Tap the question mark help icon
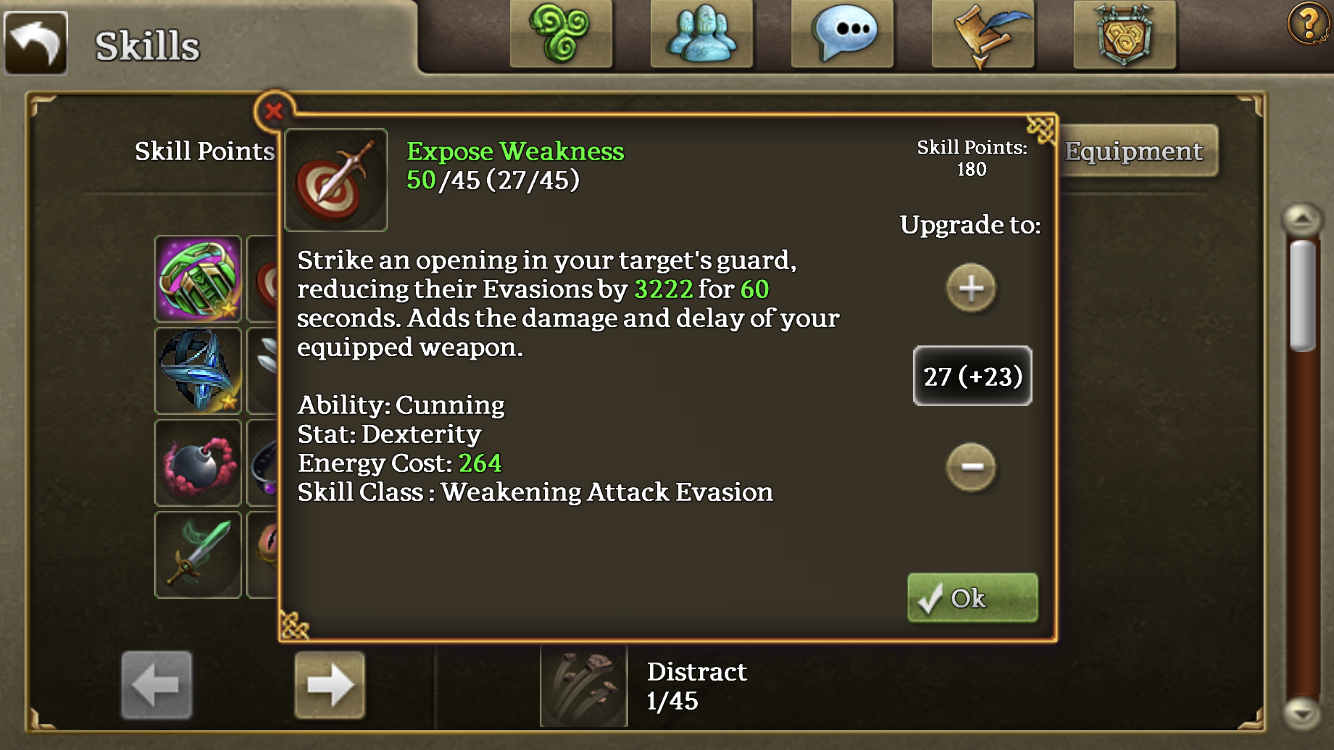Image resolution: width=1334 pixels, height=750 pixels. click(x=1308, y=23)
